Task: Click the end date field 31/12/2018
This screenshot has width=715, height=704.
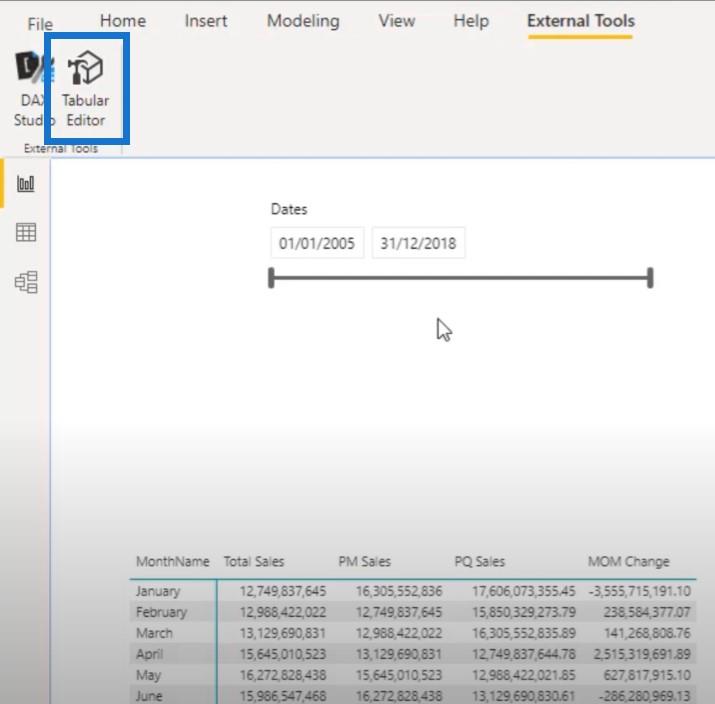Action: (418, 243)
